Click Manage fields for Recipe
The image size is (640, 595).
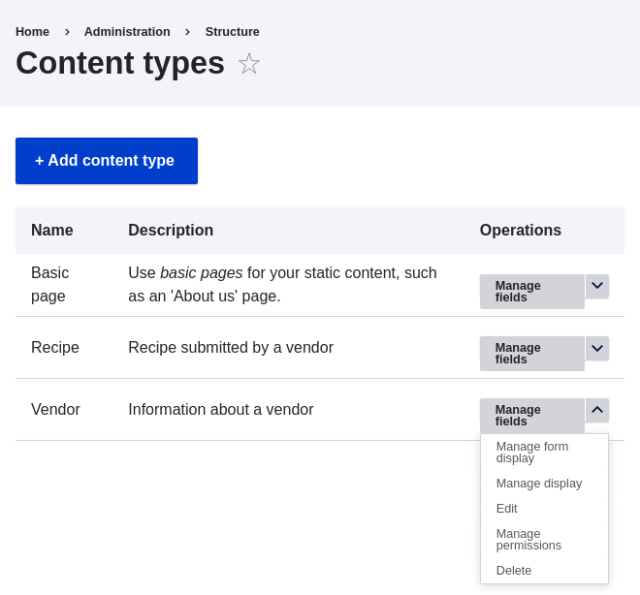pos(531,353)
